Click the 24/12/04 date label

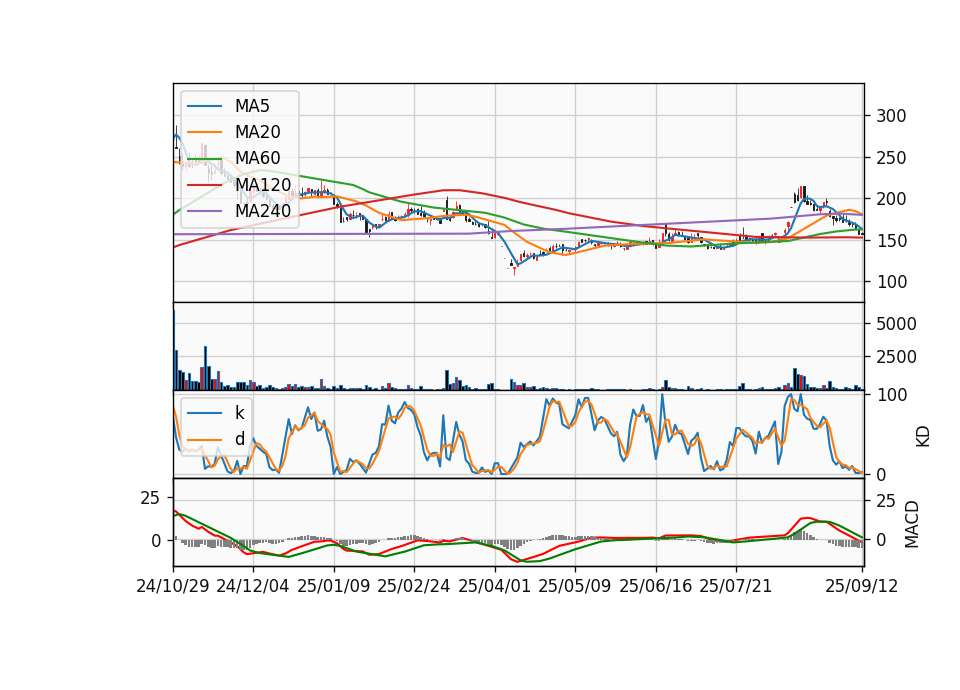(252, 586)
